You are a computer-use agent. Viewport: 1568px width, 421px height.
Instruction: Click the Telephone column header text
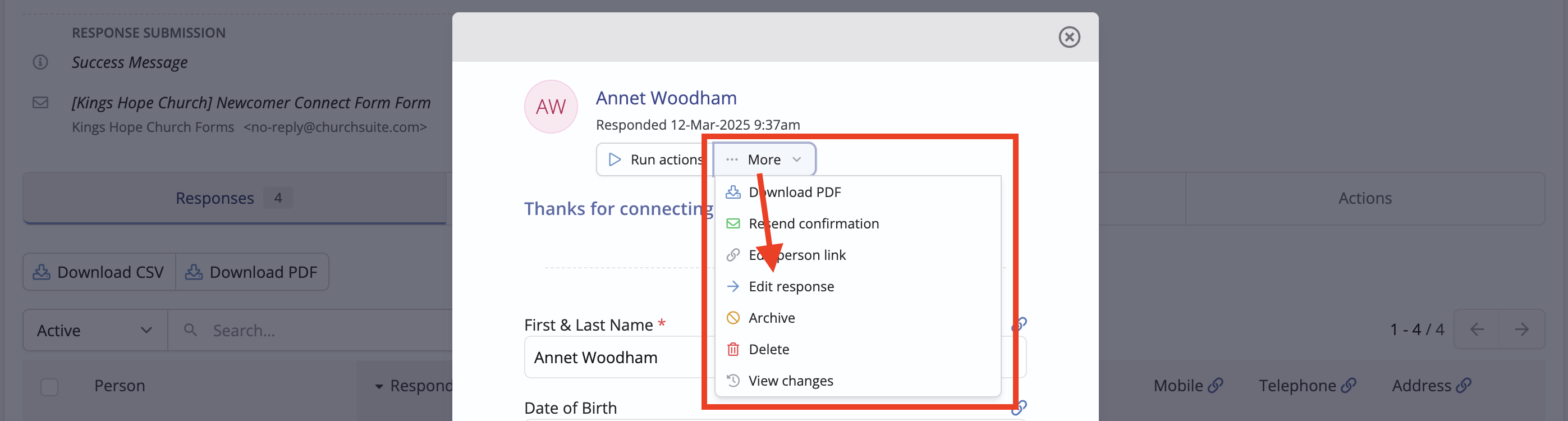pyautogui.click(x=1297, y=386)
